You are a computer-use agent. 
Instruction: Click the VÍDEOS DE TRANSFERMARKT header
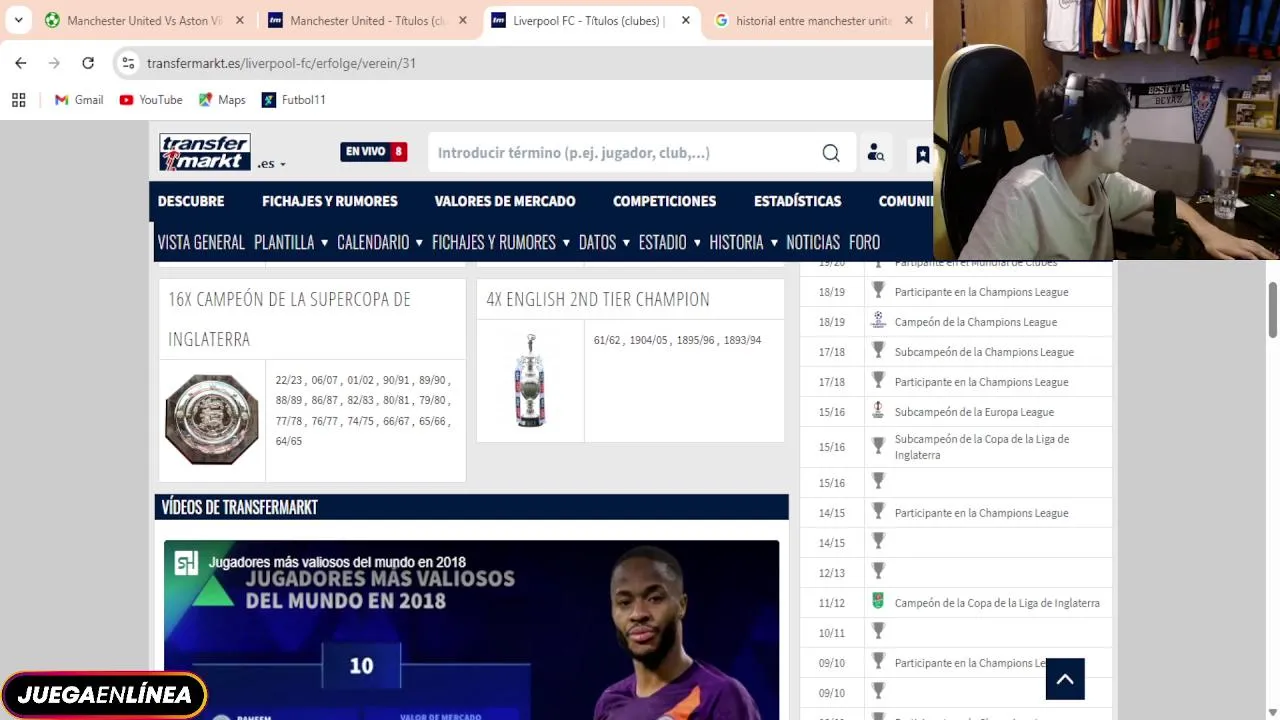(x=472, y=507)
